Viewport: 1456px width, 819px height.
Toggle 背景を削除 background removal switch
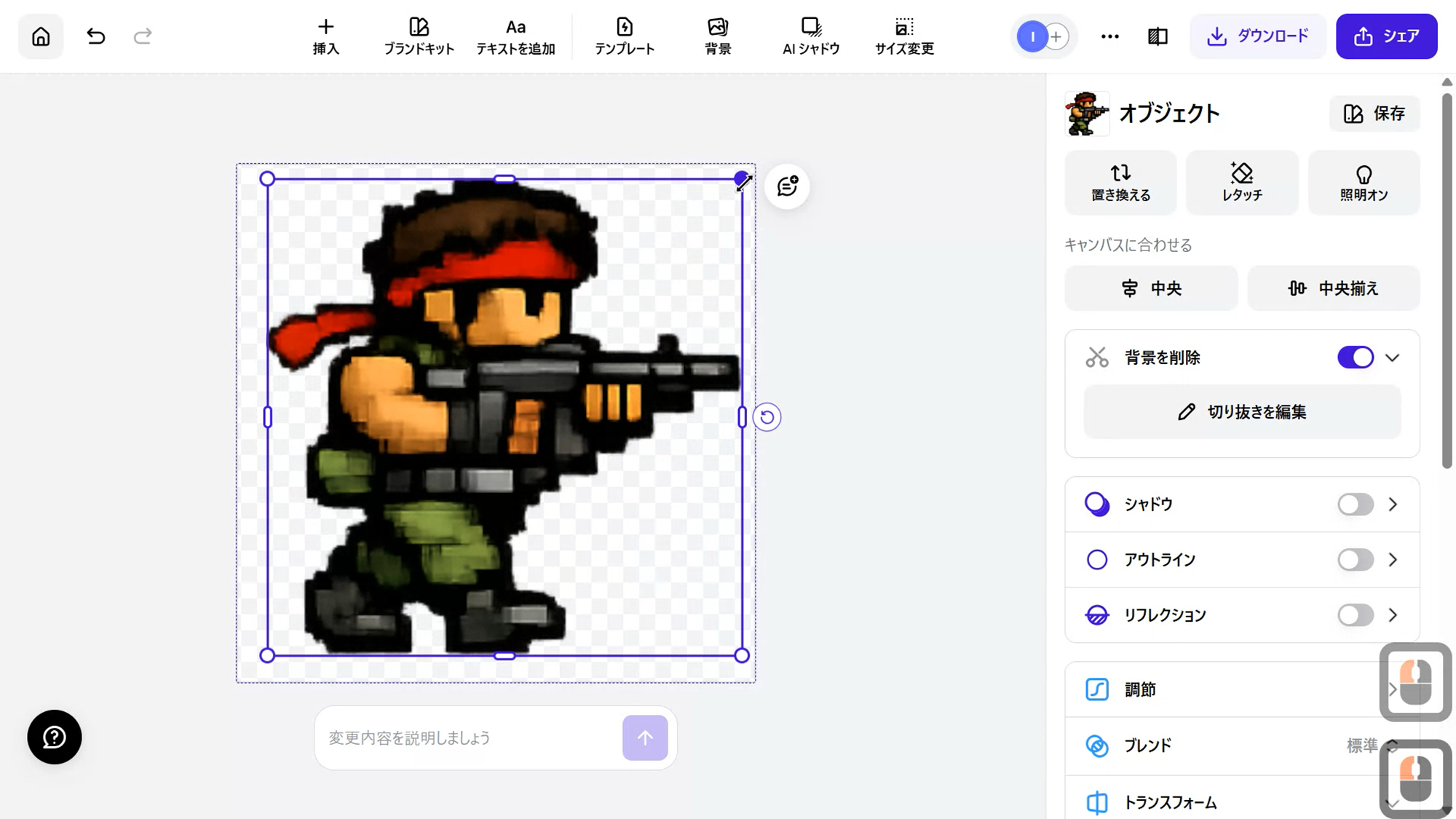tap(1356, 357)
